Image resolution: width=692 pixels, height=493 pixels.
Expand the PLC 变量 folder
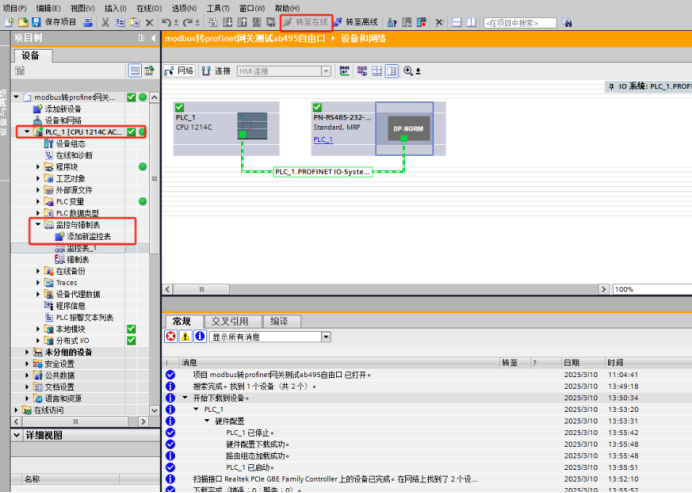click(x=38, y=202)
